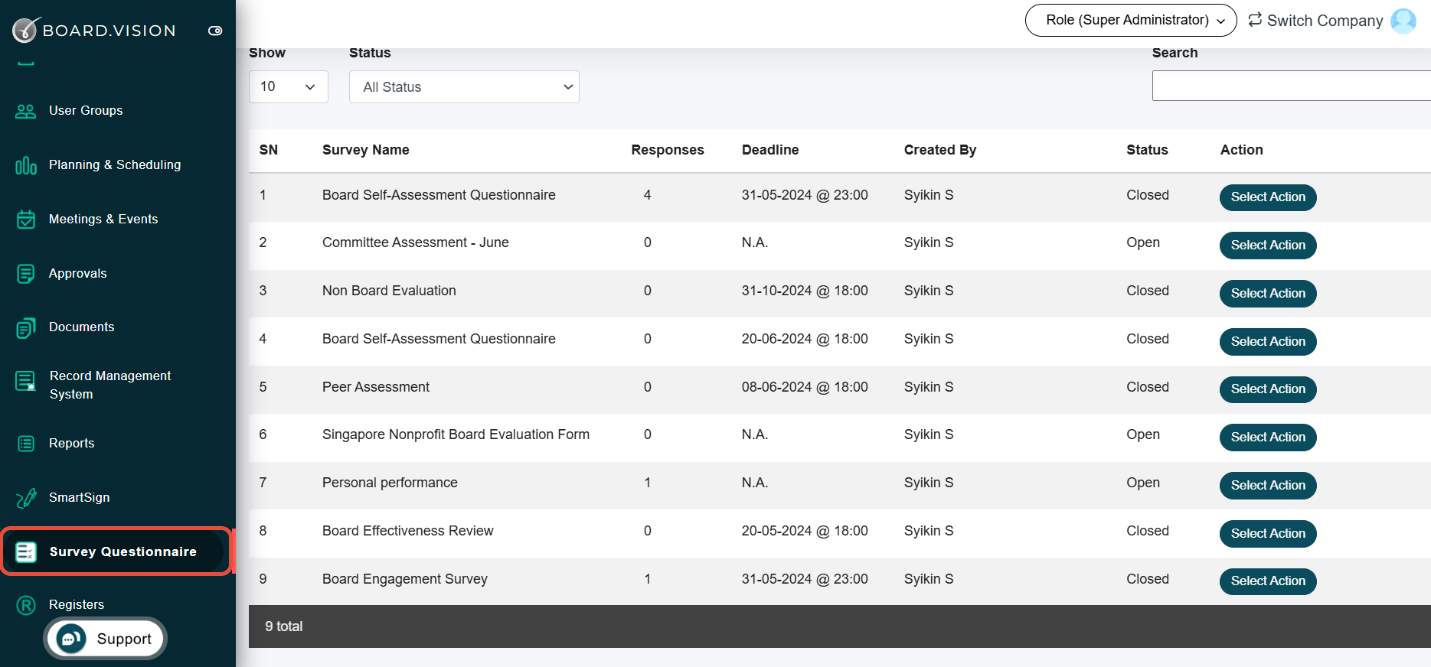Navigate to Documents
Screen dimensions: 1431x667
pyautogui.click(x=81, y=327)
